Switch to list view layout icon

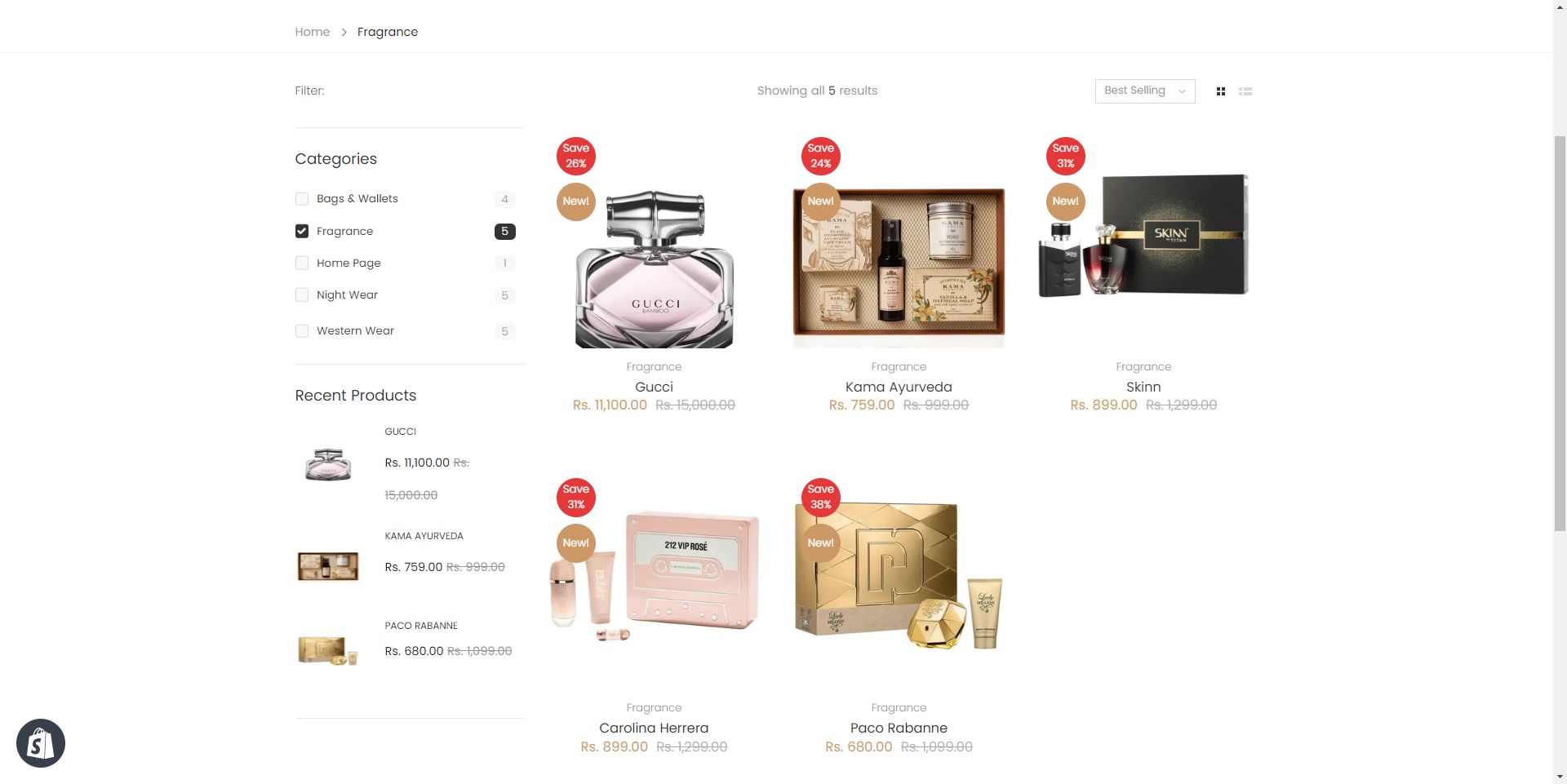tap(1245, 91)
